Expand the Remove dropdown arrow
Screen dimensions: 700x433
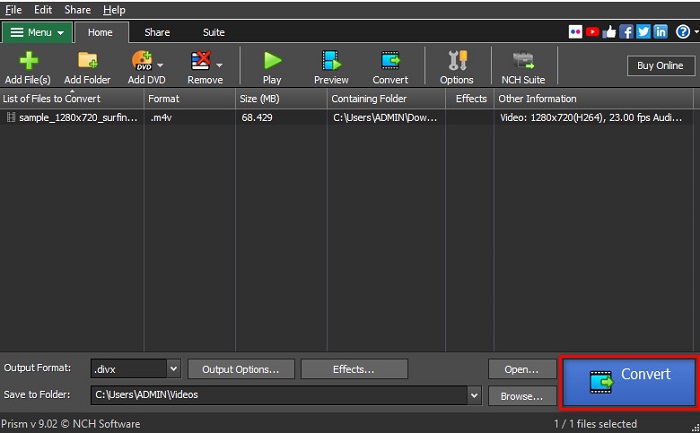(219, 65)
